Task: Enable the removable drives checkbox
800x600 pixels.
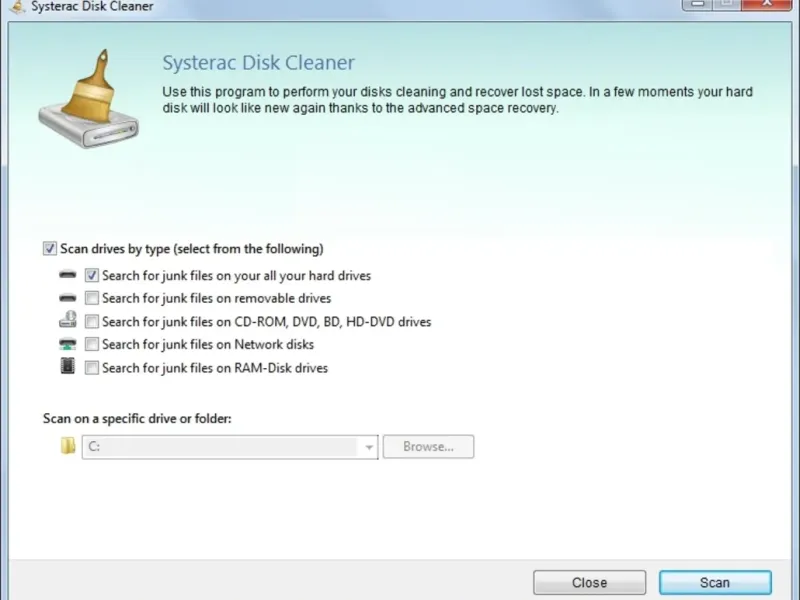Action: pos(91,298)
